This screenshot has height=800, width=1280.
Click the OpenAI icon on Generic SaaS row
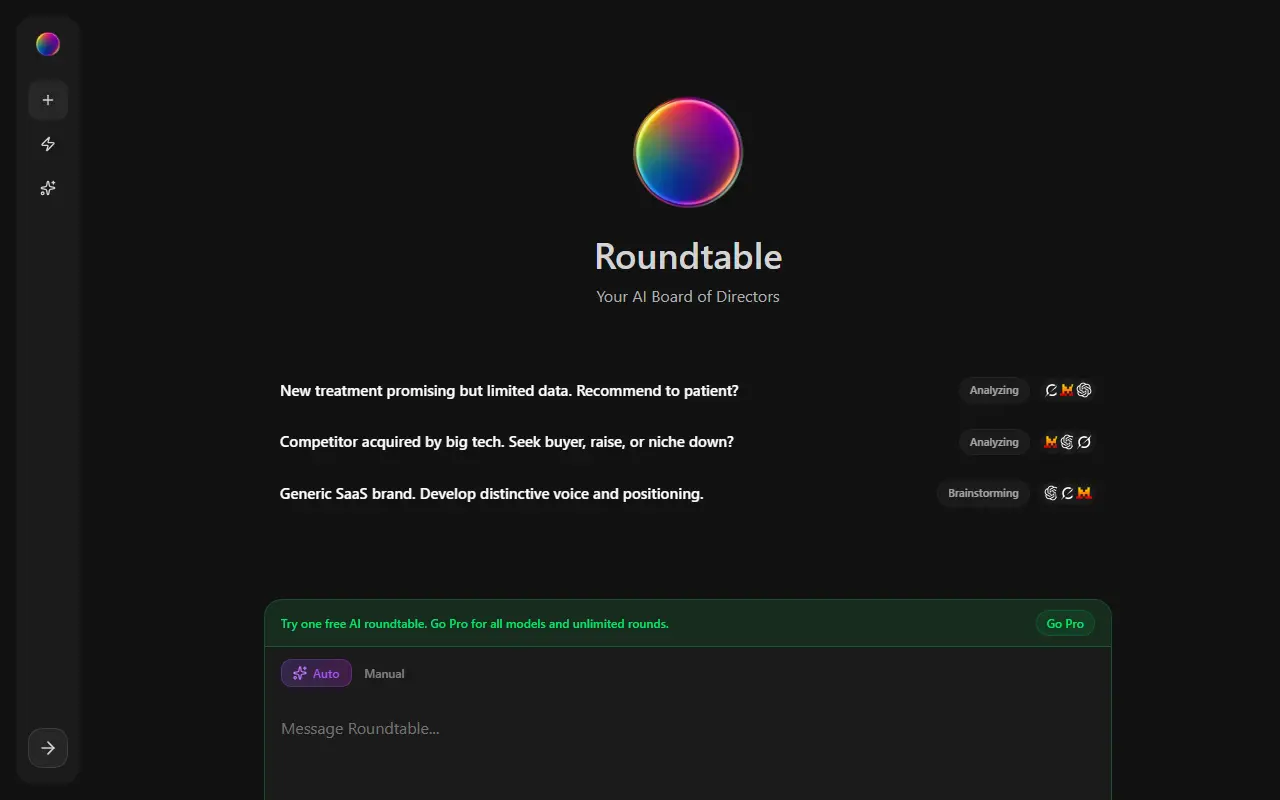[x=1051, y=493]
